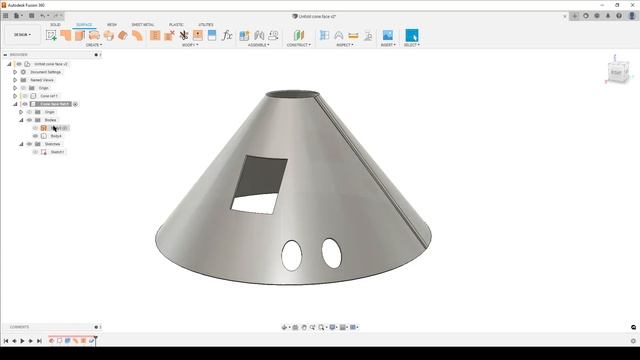Open the Inspect menu dropdown
Screen dimensions: 640x360
pos(345,45)
